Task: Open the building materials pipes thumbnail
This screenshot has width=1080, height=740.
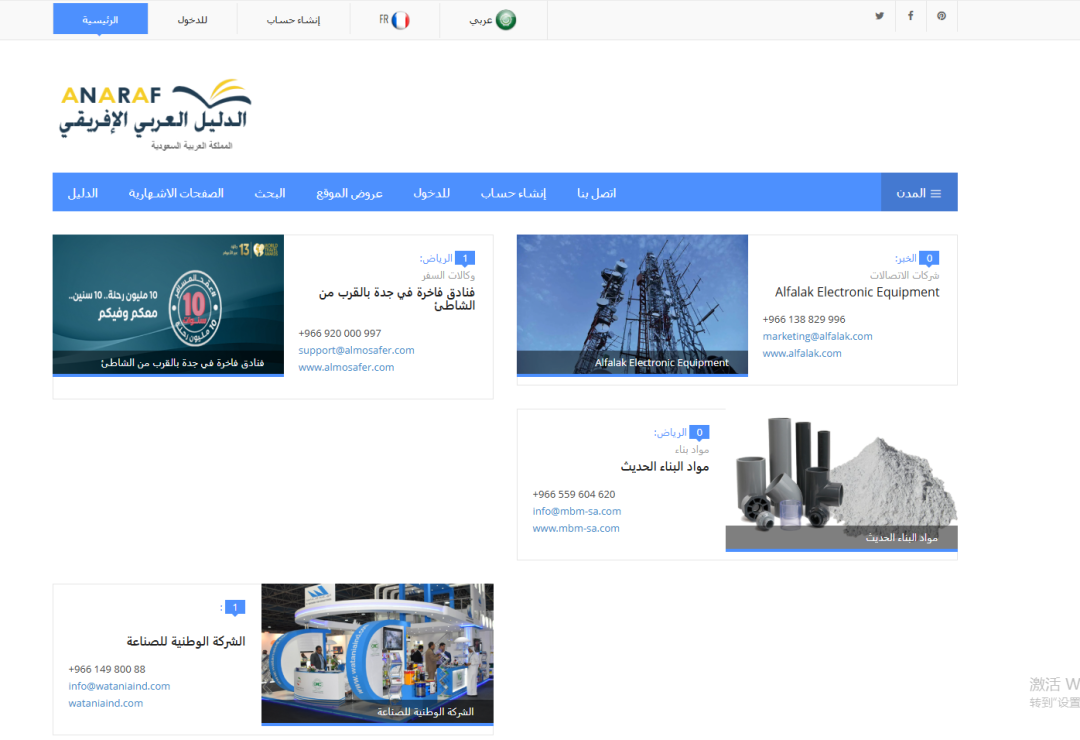Action: click(x=841, y=480)
